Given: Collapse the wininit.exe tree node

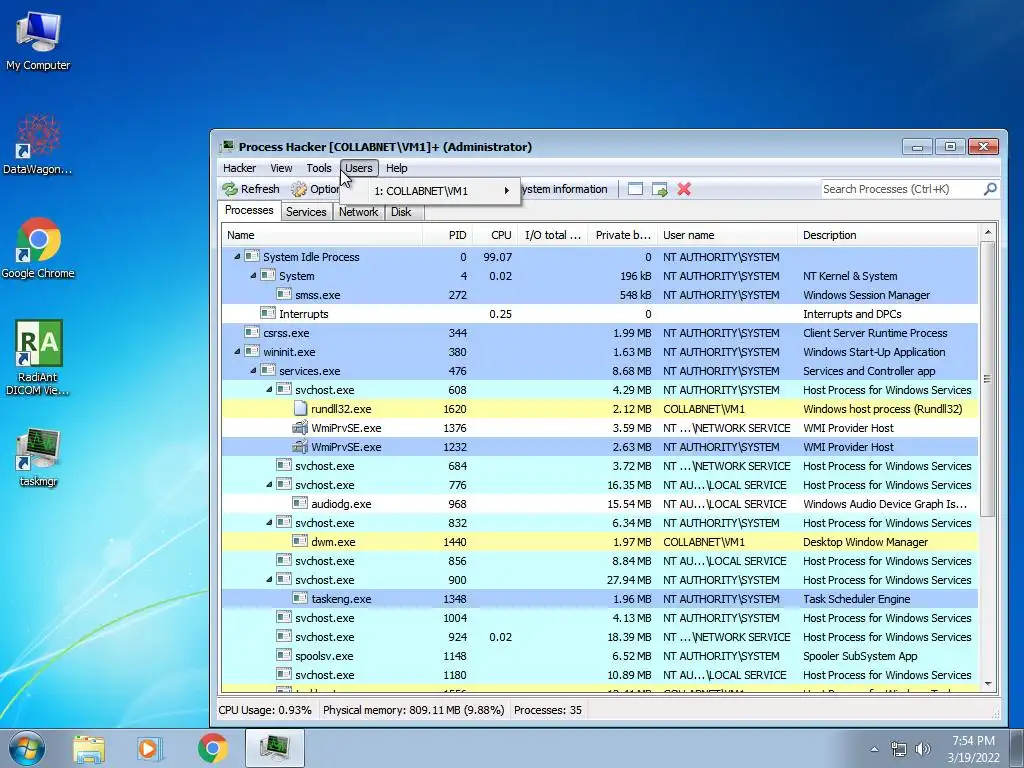Looking at the screenshot, I should tap(237, 351).
